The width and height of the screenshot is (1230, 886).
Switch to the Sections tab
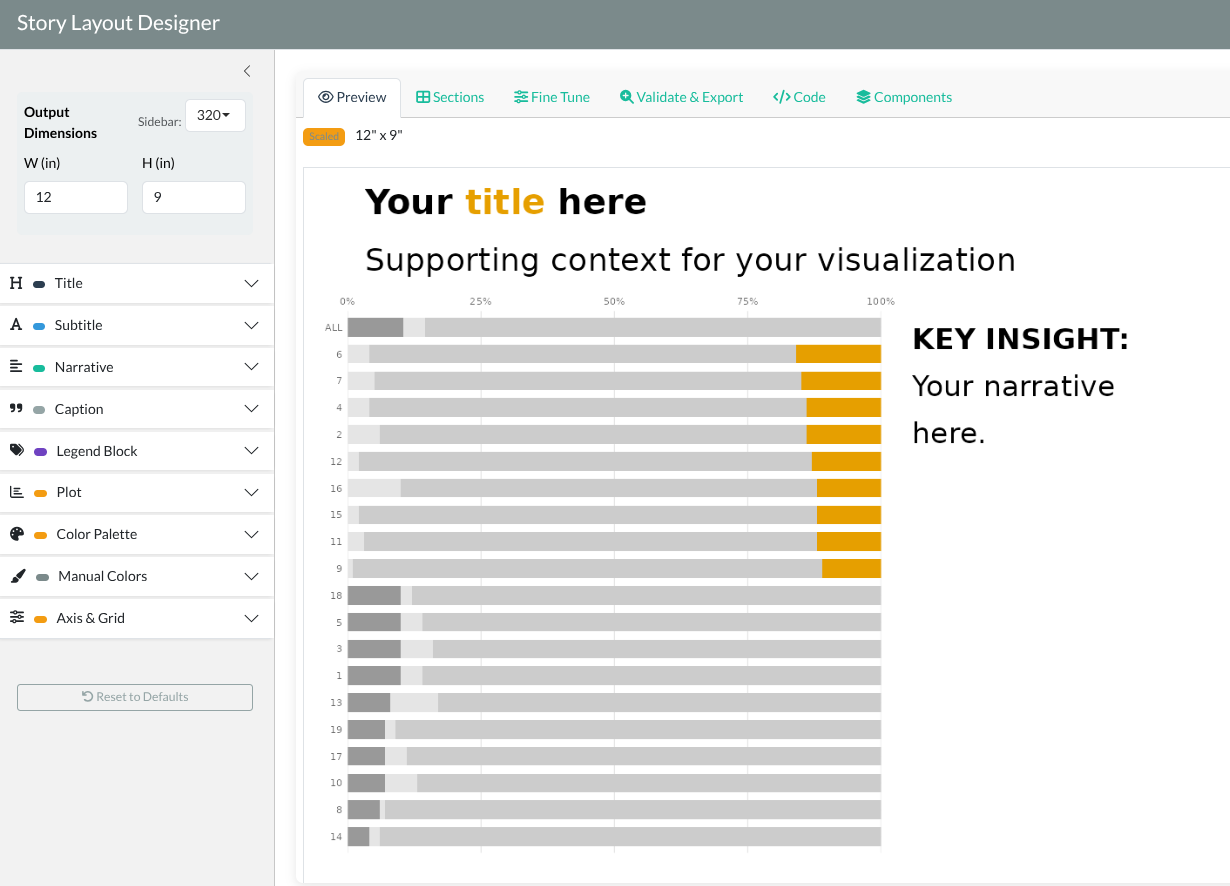point(450,97)
